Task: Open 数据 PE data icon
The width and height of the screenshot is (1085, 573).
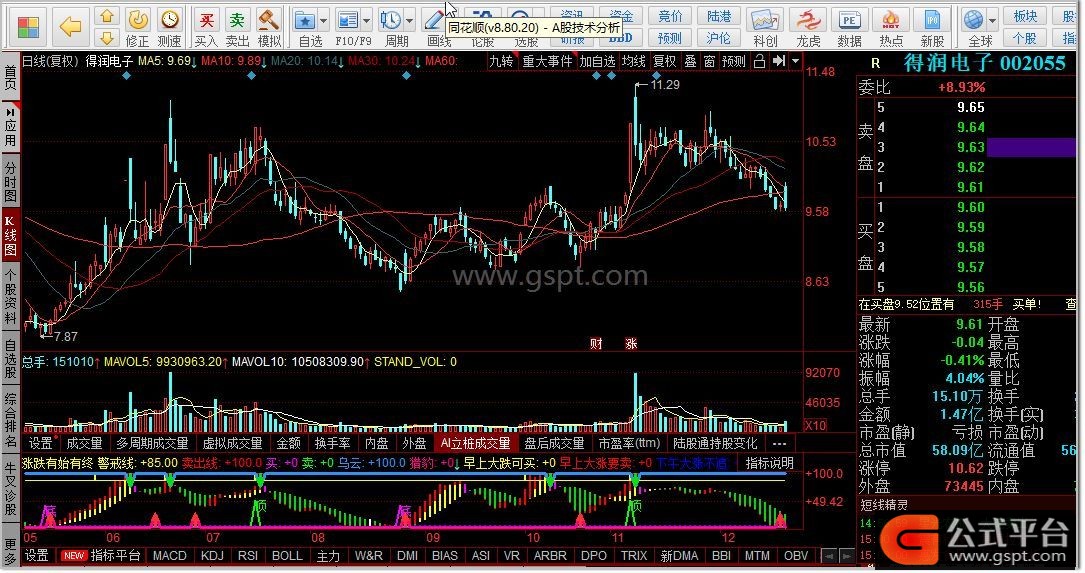Action: (x=849, y=28)
